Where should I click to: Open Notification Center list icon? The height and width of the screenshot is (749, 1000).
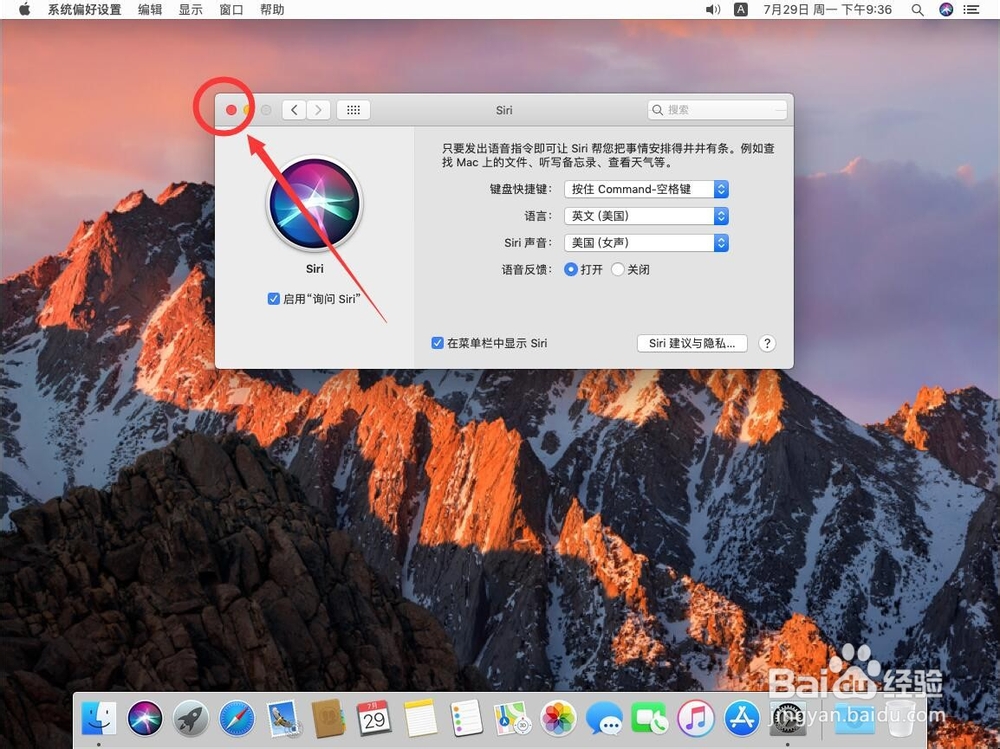971,10
